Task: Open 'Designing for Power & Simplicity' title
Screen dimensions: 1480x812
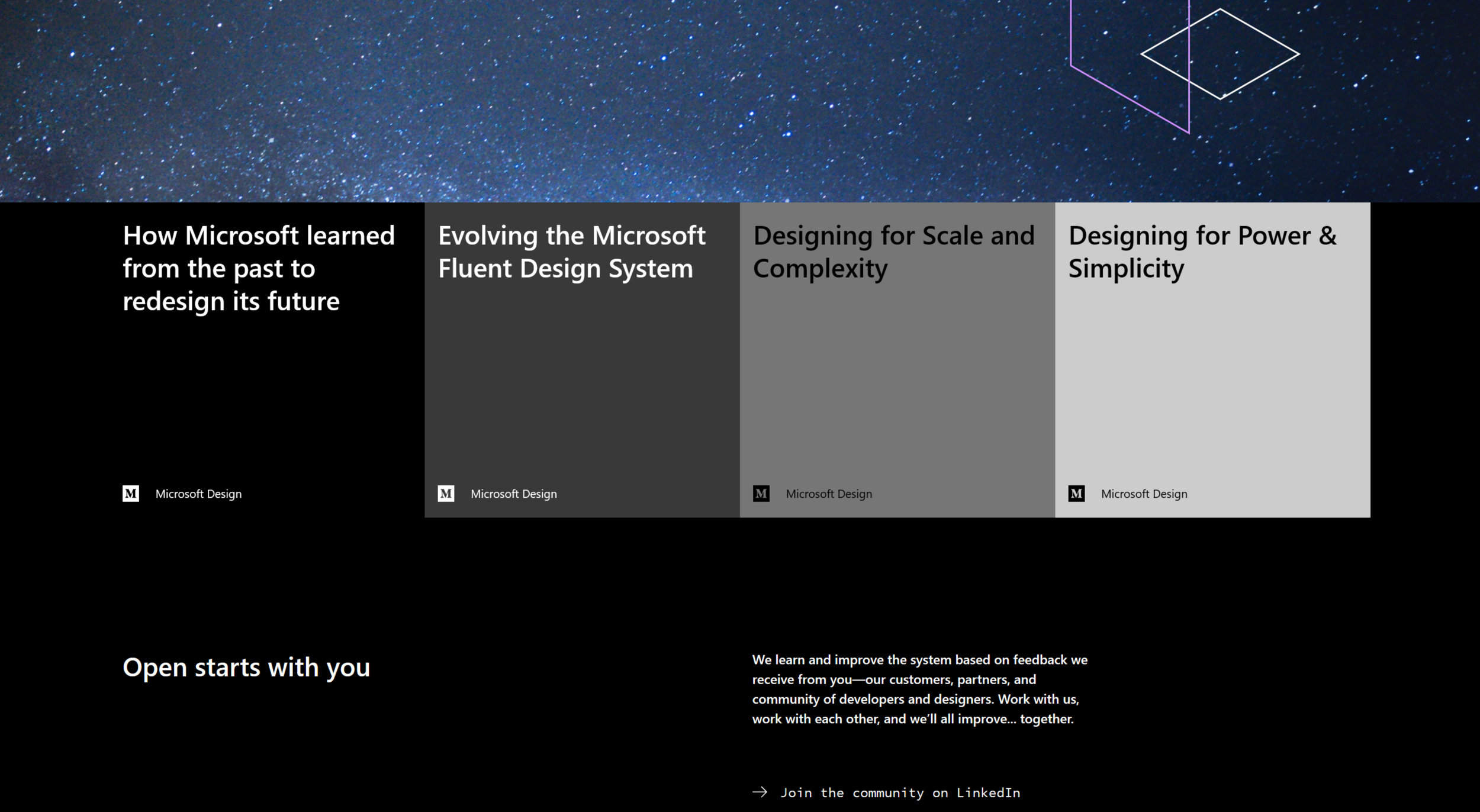Action: click(1202, 252)
